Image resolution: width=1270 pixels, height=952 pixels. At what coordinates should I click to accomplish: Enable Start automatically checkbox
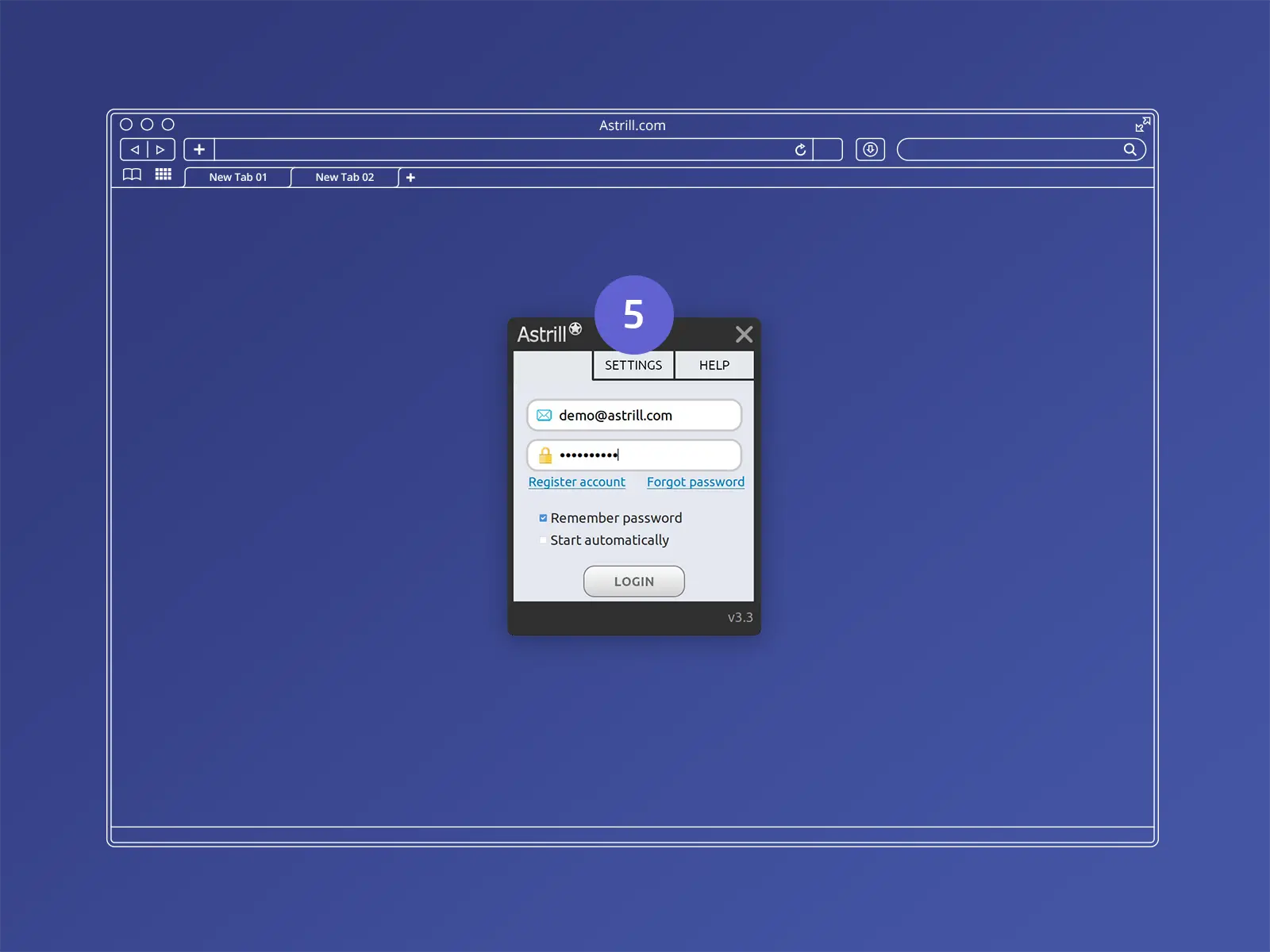(x=543, y=540)
